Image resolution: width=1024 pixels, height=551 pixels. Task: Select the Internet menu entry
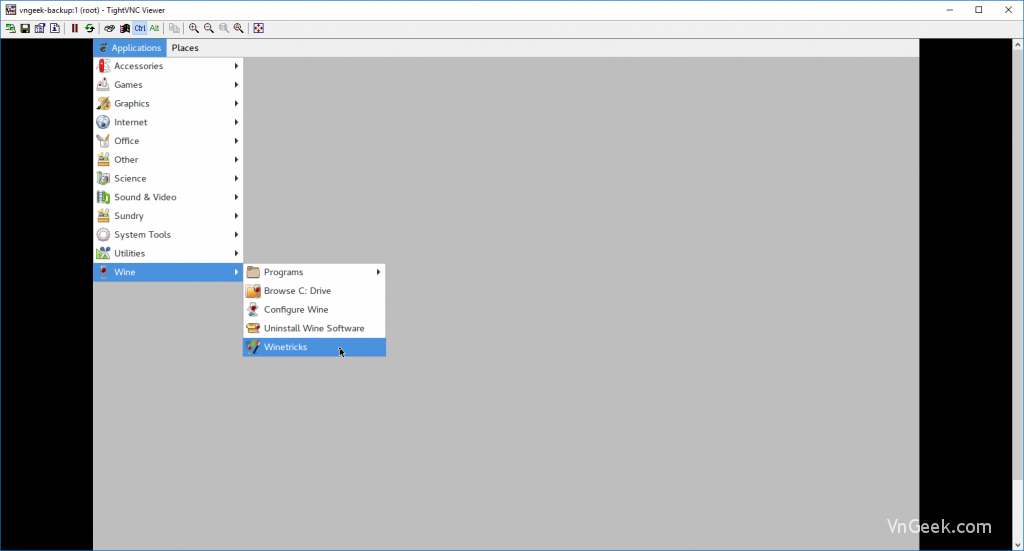(168, 122)
